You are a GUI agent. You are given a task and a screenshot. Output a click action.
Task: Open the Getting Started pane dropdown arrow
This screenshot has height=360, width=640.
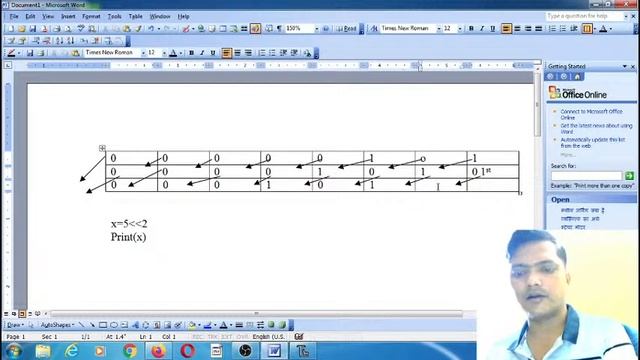(624, 66)
